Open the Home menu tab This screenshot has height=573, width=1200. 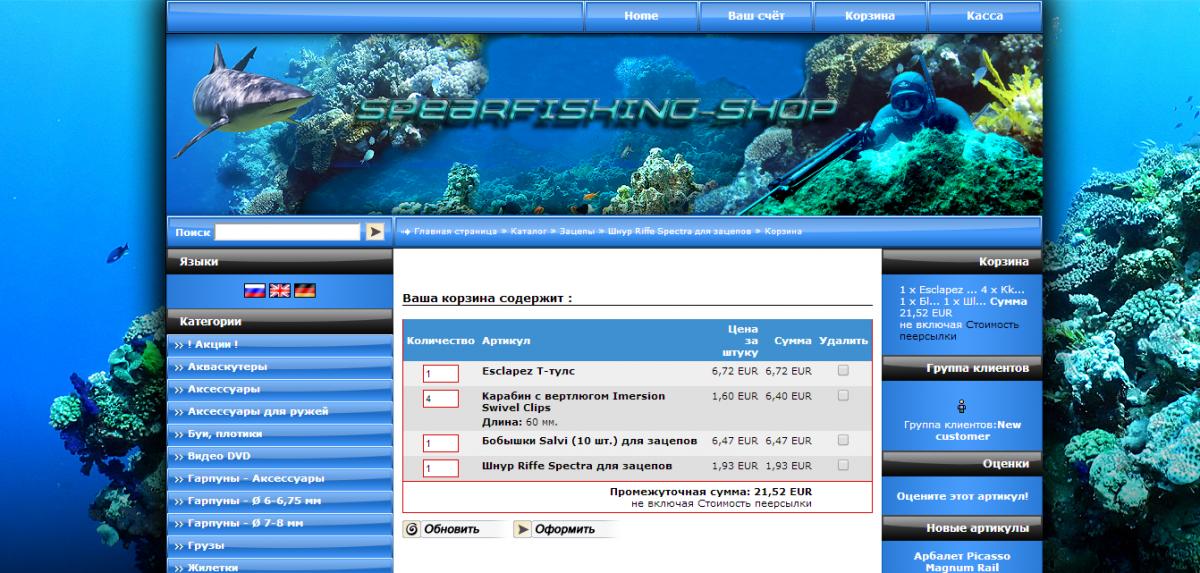coord(641,16)
